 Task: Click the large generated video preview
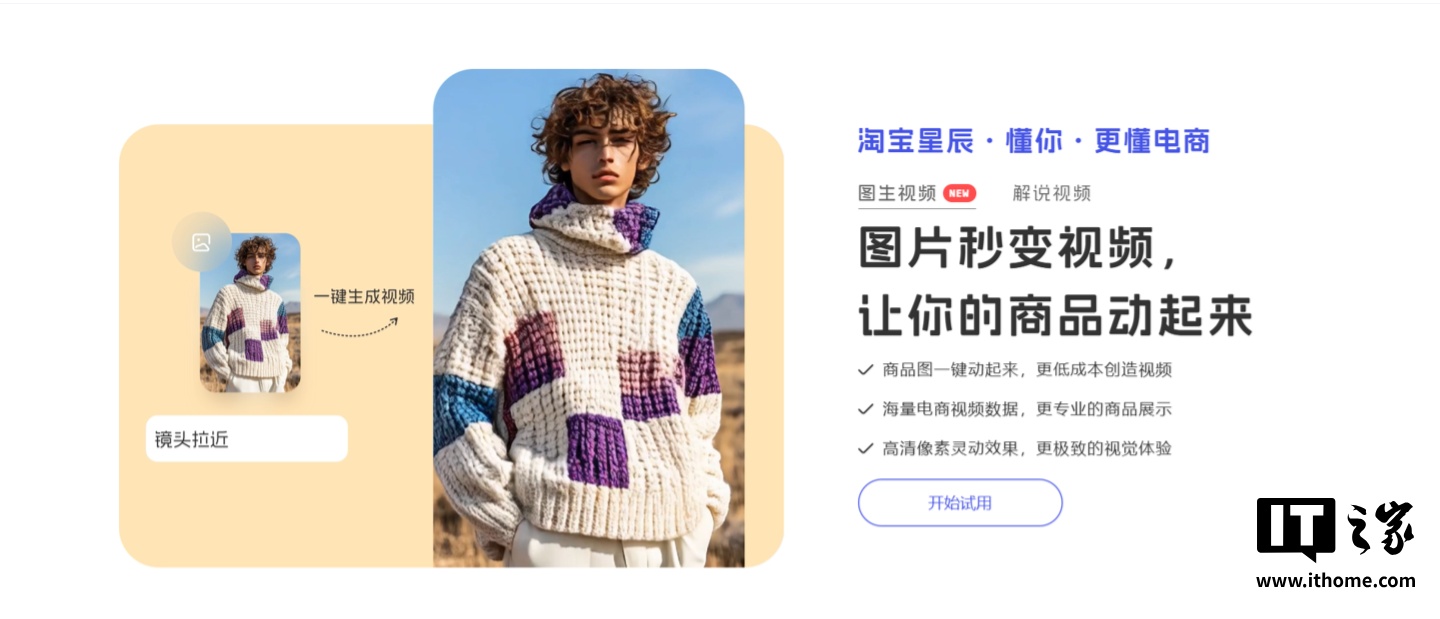(589, 318)
